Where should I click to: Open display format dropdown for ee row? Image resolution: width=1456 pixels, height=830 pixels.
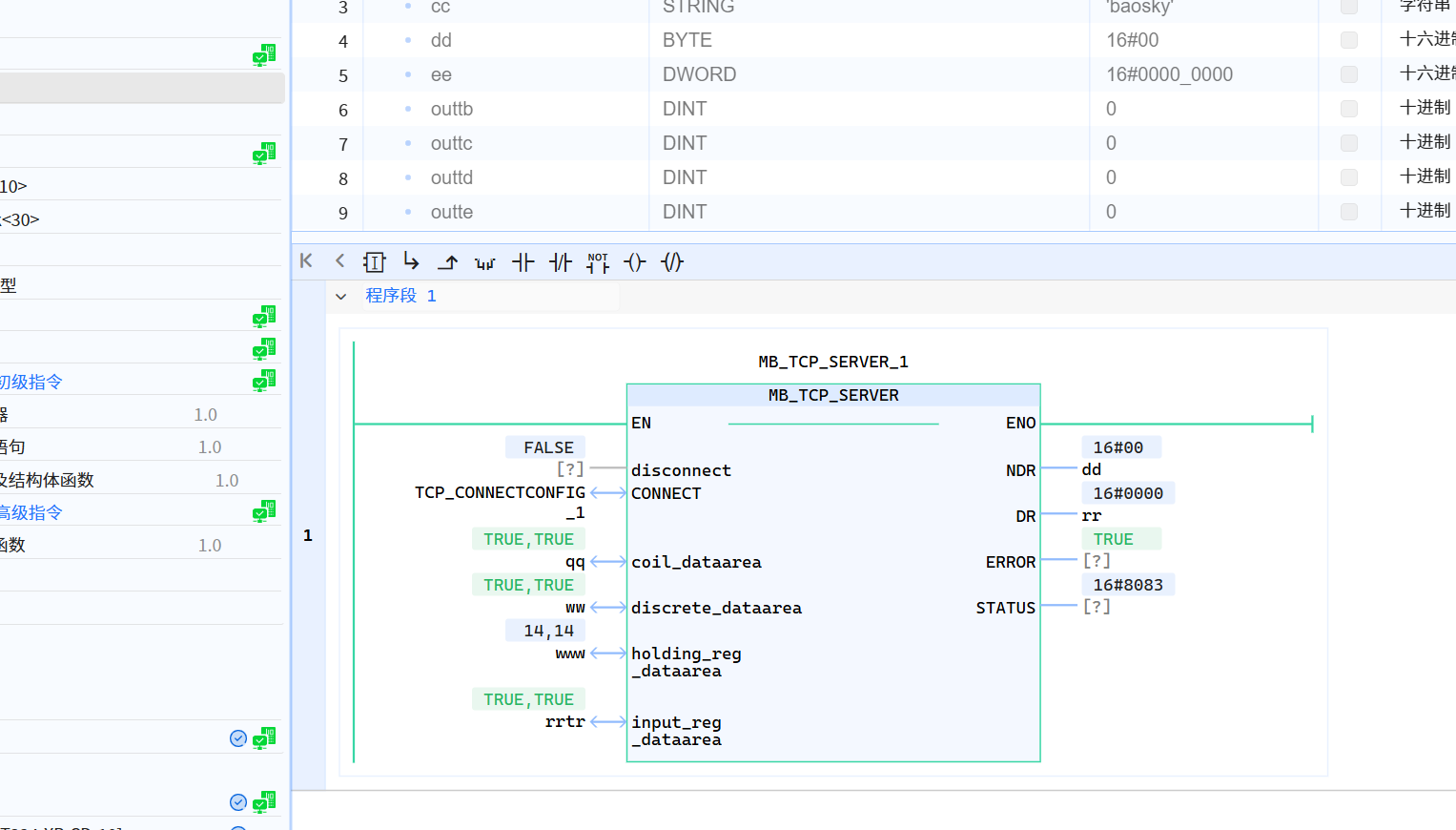[x=1425, y=74]
